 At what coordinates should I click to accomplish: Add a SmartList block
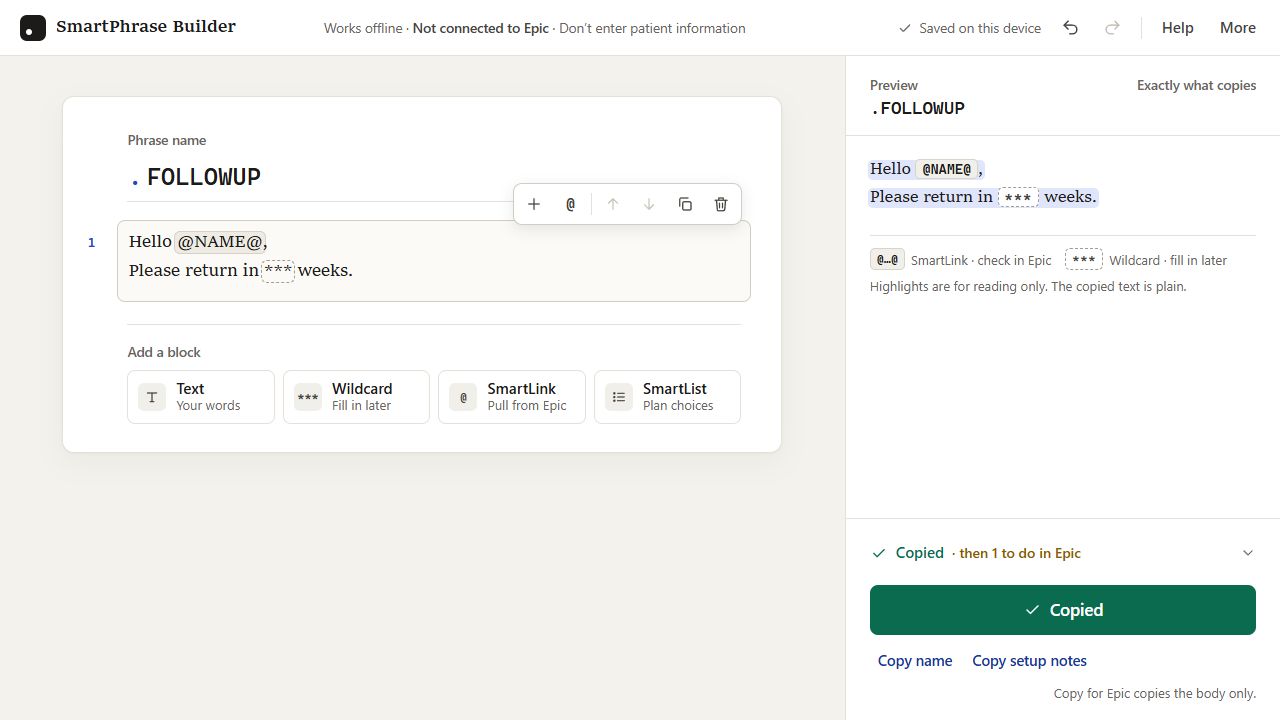pos(667,397)
